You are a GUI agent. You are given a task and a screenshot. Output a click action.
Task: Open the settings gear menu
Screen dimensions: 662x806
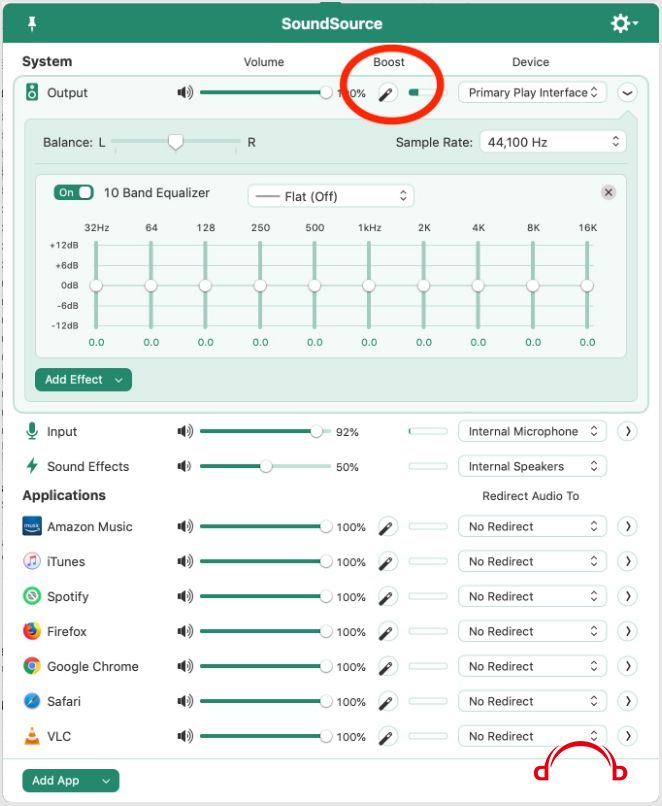click(x=623, y=23)
